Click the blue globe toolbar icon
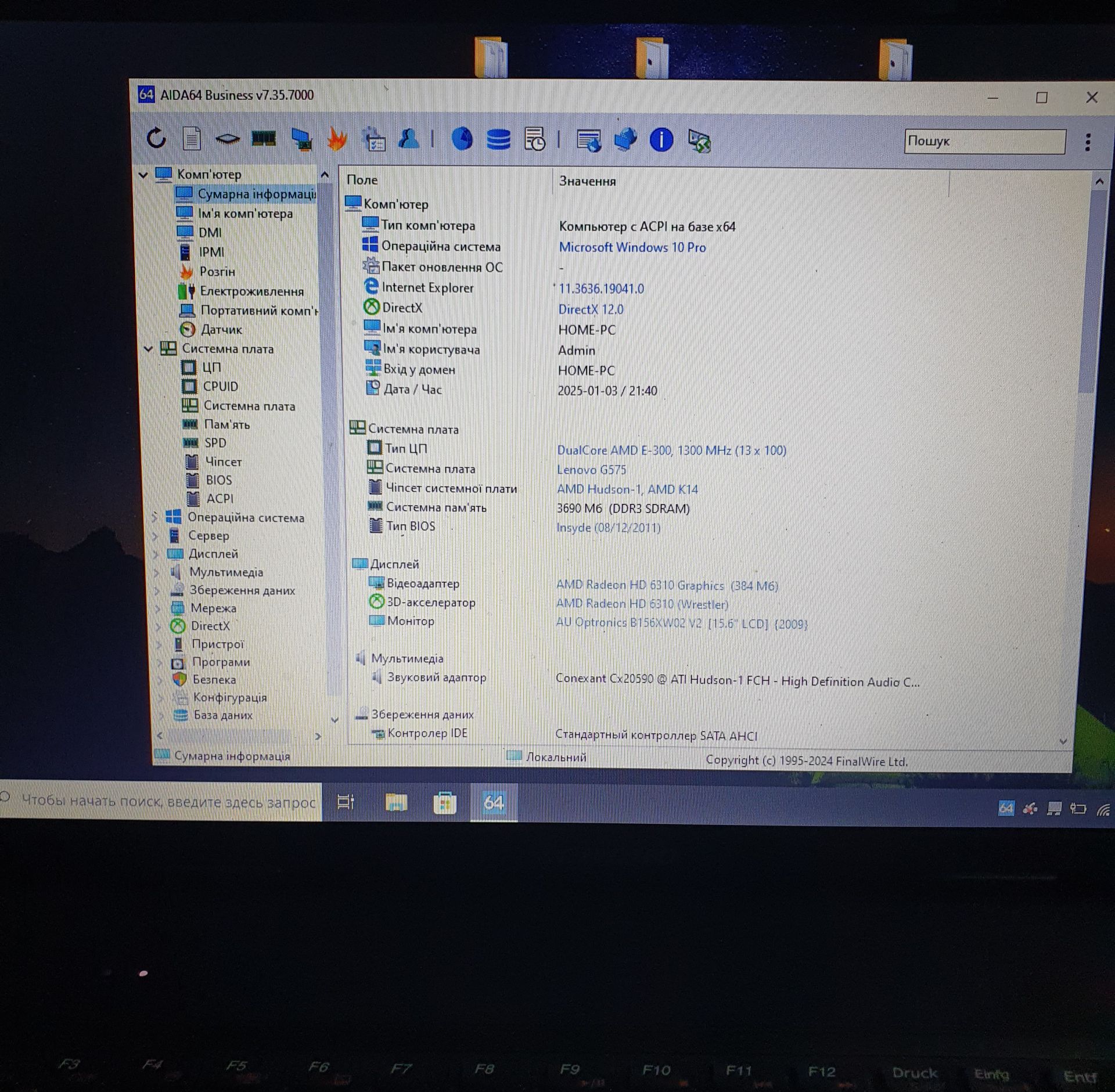 click(462, 139)
